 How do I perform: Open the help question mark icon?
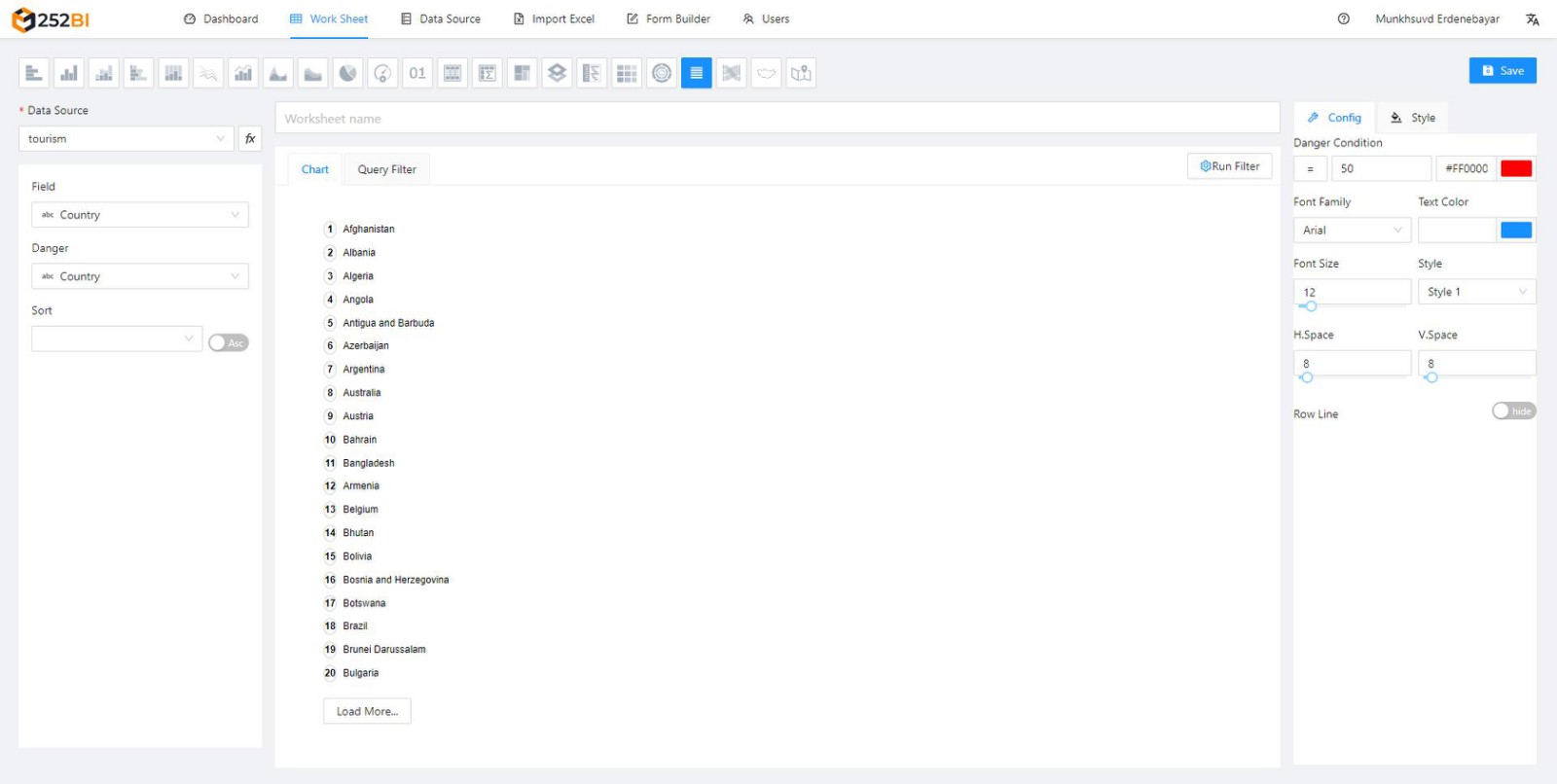[x=1343, y=18]
